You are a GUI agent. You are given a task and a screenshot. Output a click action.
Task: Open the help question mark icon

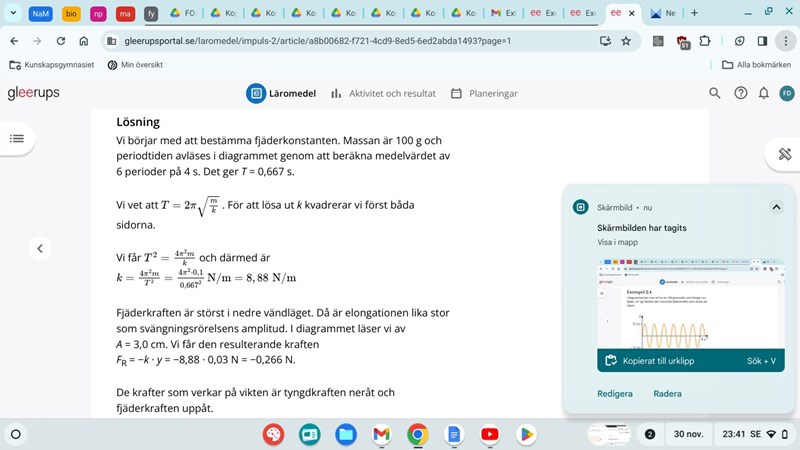741,93
